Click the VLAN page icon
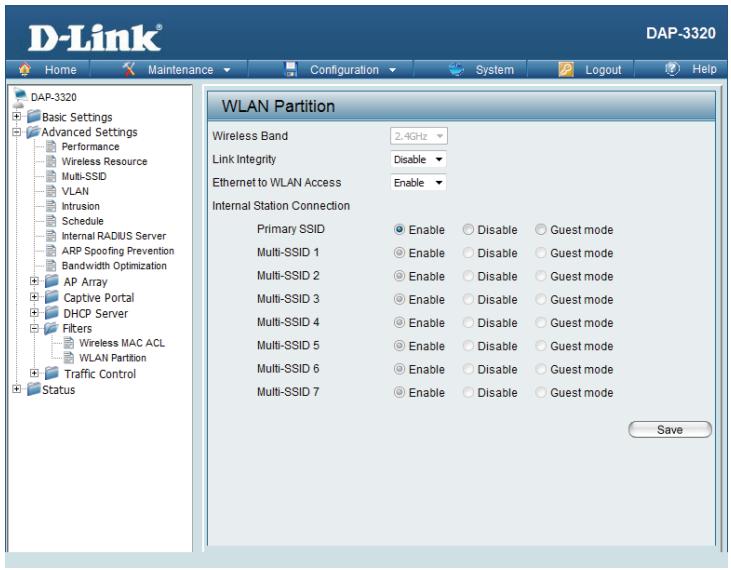This screenshot has height=570, width=731. [52, 192]
